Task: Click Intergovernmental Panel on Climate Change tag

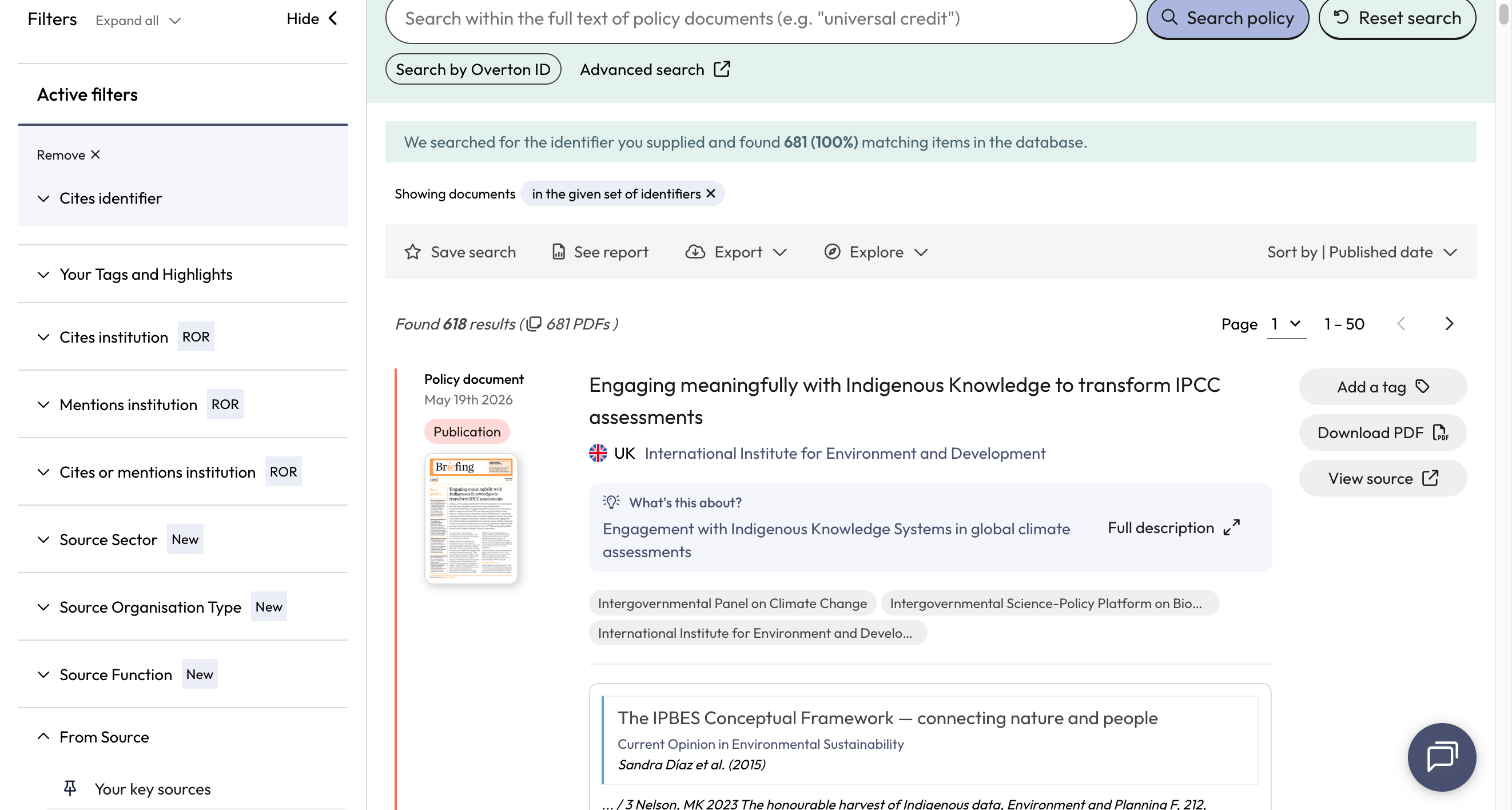Action: point(732,603)
